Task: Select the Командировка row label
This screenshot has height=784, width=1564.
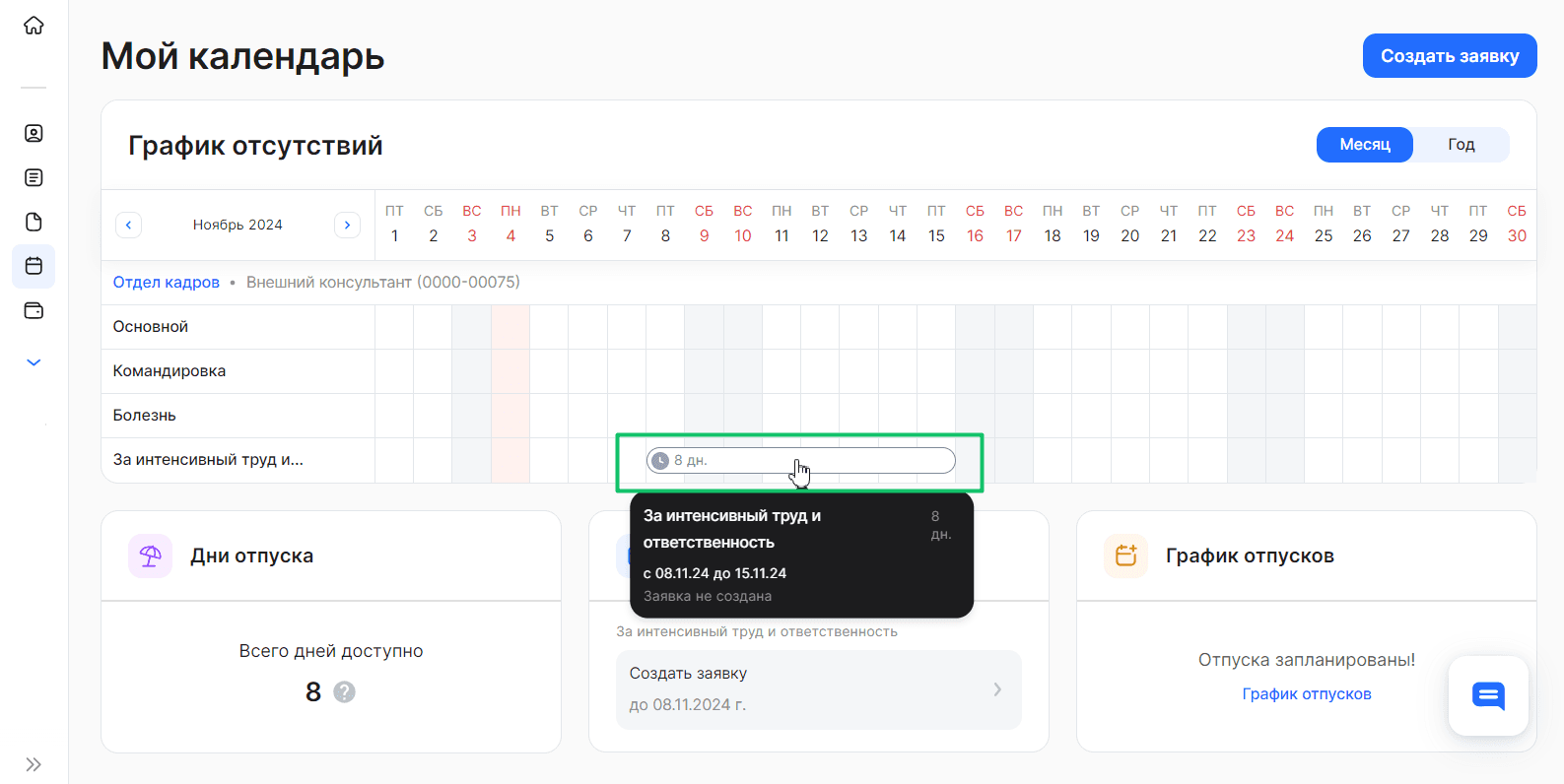Action: [x=170, y=371]
